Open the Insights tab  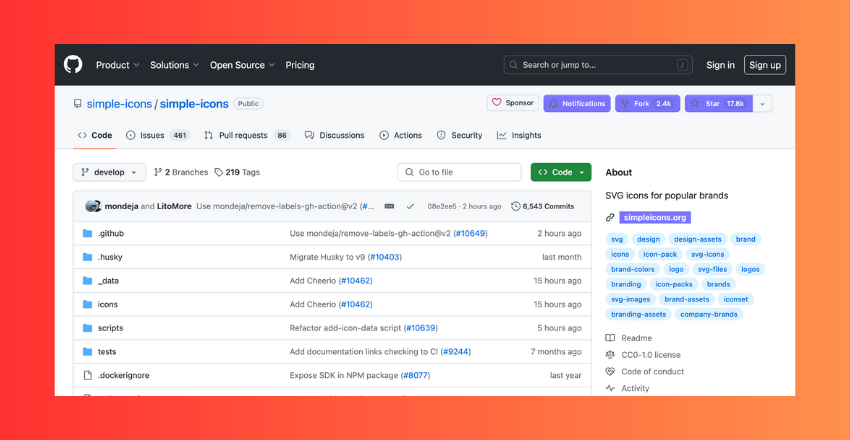coord(519,135)
